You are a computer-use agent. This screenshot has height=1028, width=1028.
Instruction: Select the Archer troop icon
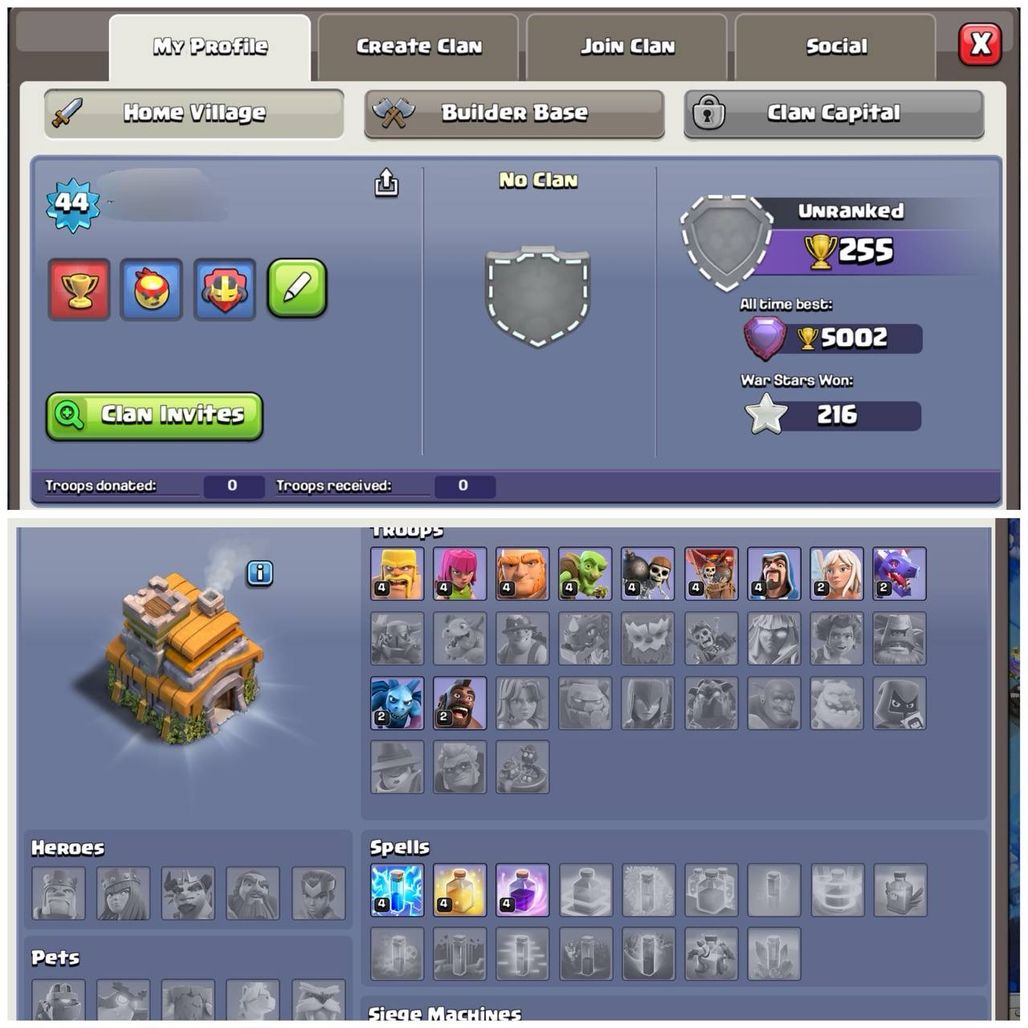tap(460, 574)
